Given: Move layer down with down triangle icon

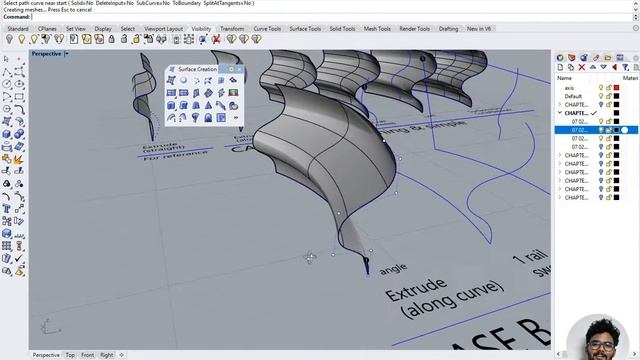Looking at the screenshot, I should click(x=603, y=67).
